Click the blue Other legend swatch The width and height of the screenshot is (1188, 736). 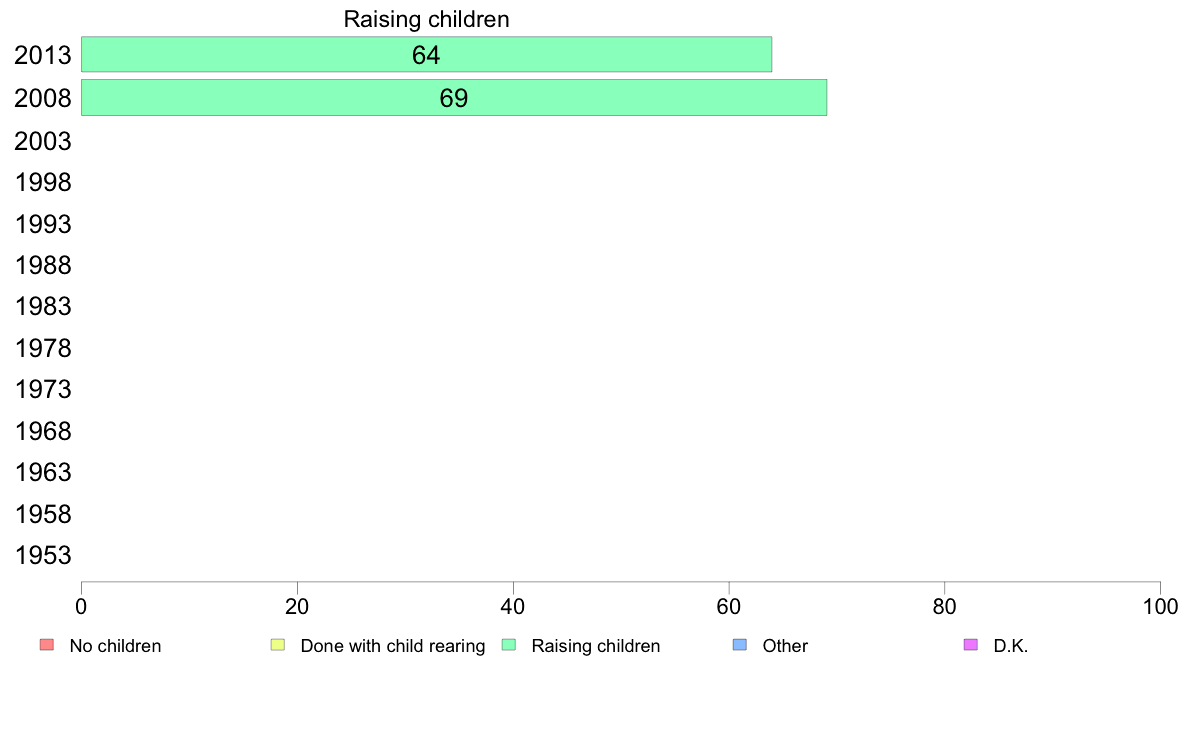point(740,645)
